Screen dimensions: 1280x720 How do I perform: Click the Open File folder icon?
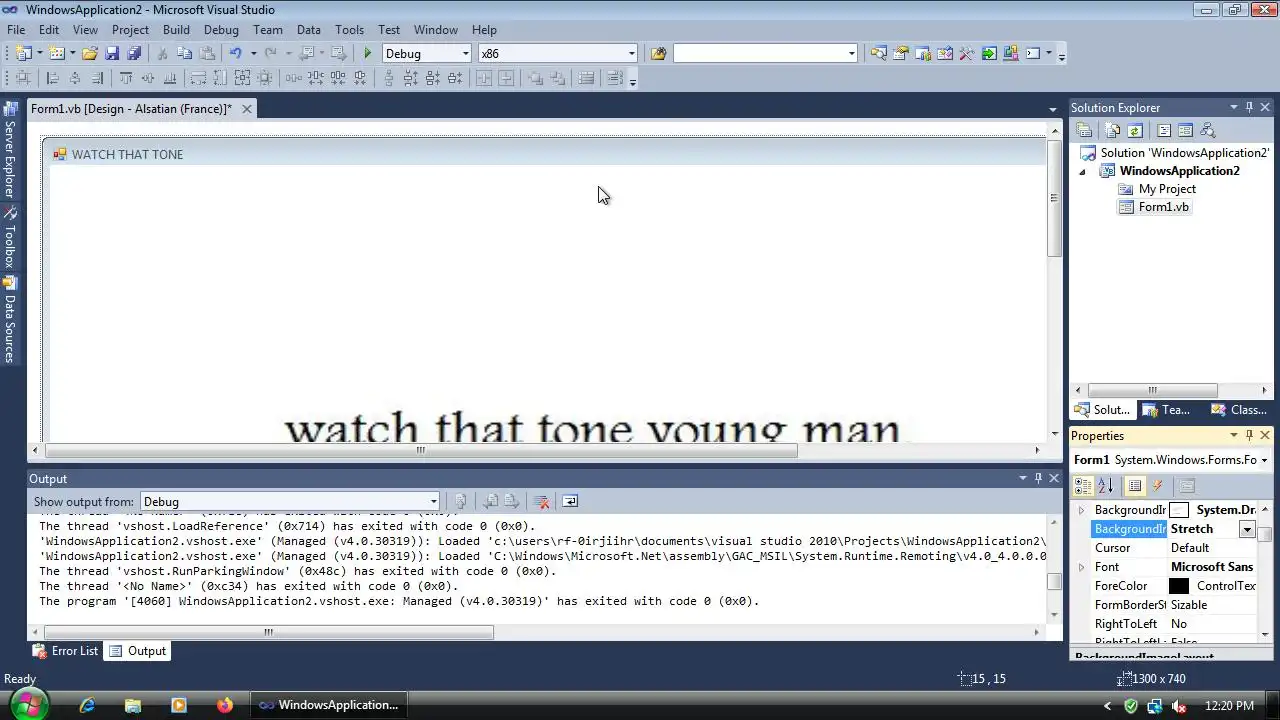point(90,53)
